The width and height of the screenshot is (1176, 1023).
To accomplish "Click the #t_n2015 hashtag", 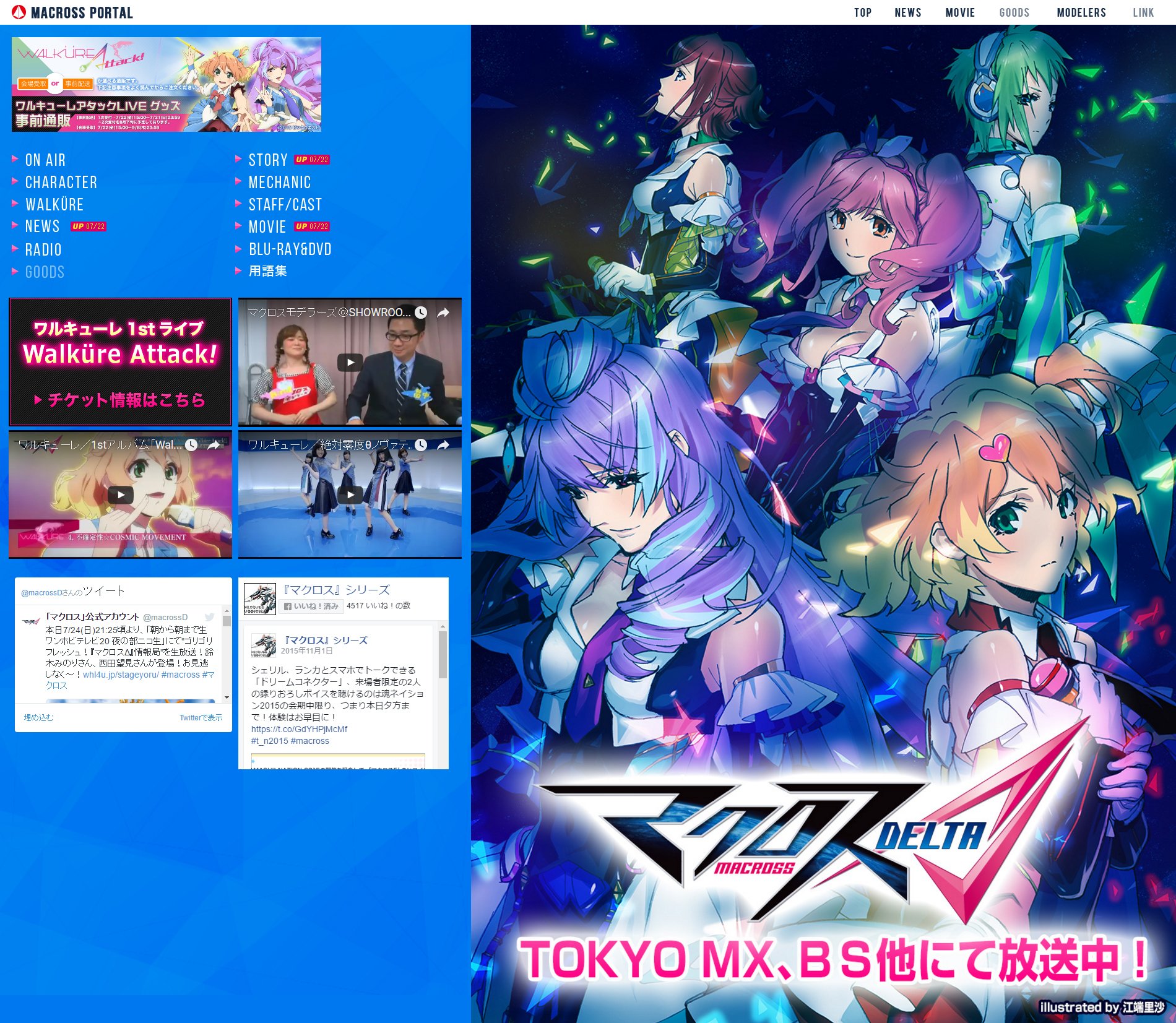I will pos(269,741).
